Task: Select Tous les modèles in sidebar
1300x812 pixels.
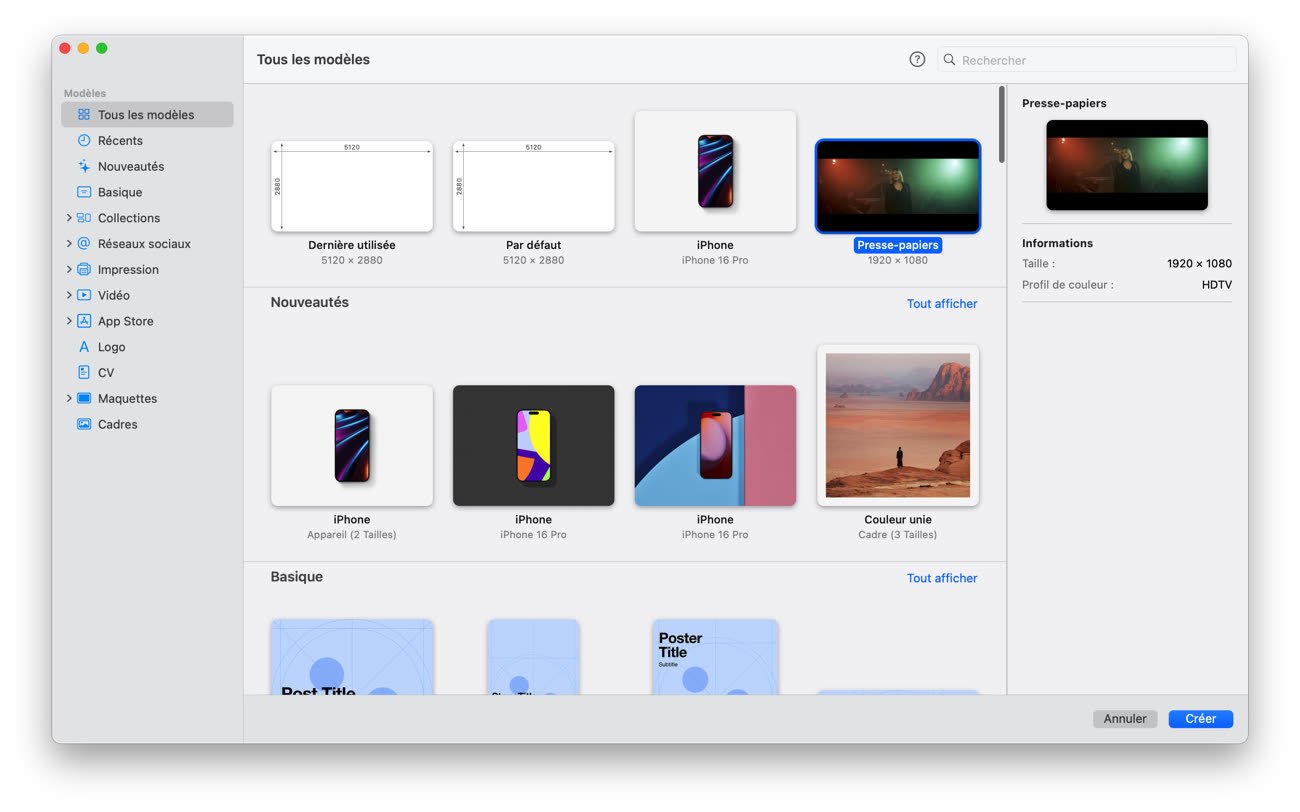Action: pos(146,115)
